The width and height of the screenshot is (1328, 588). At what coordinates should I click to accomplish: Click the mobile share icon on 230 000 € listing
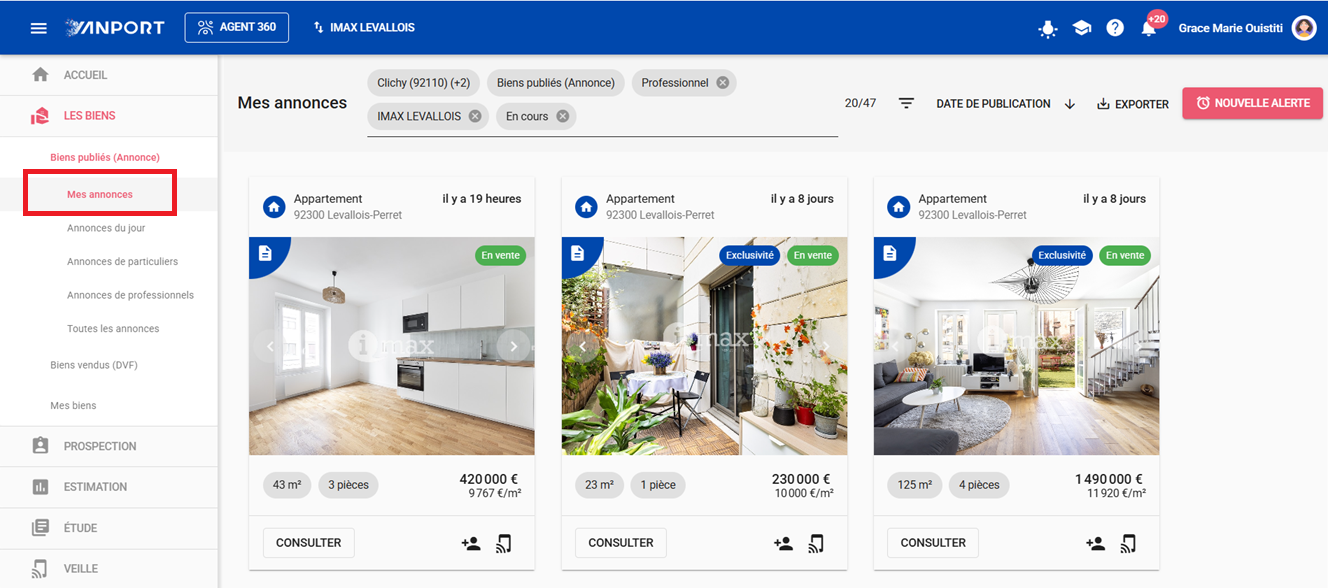click(x=816, y=543)
